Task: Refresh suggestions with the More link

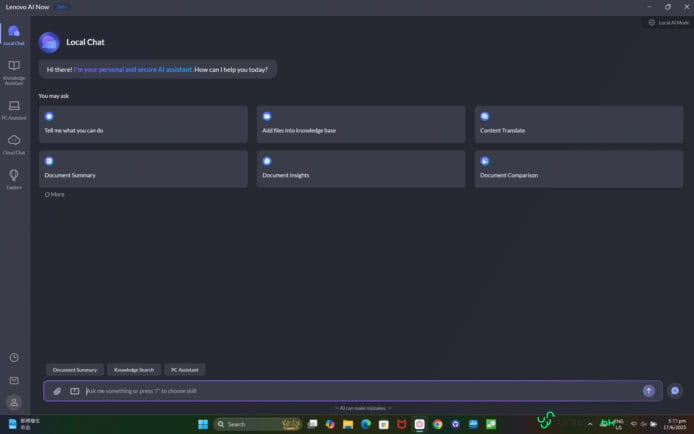Action: pos(54,194)
